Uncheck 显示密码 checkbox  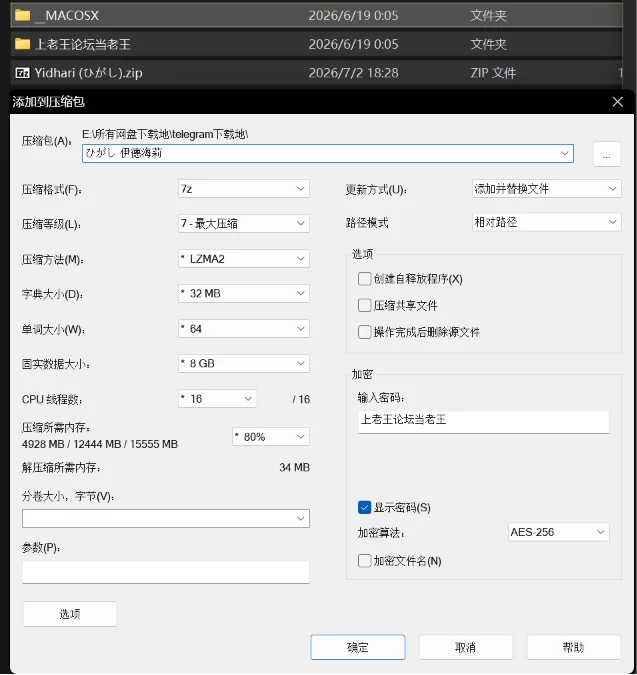[x=365, y=508]
